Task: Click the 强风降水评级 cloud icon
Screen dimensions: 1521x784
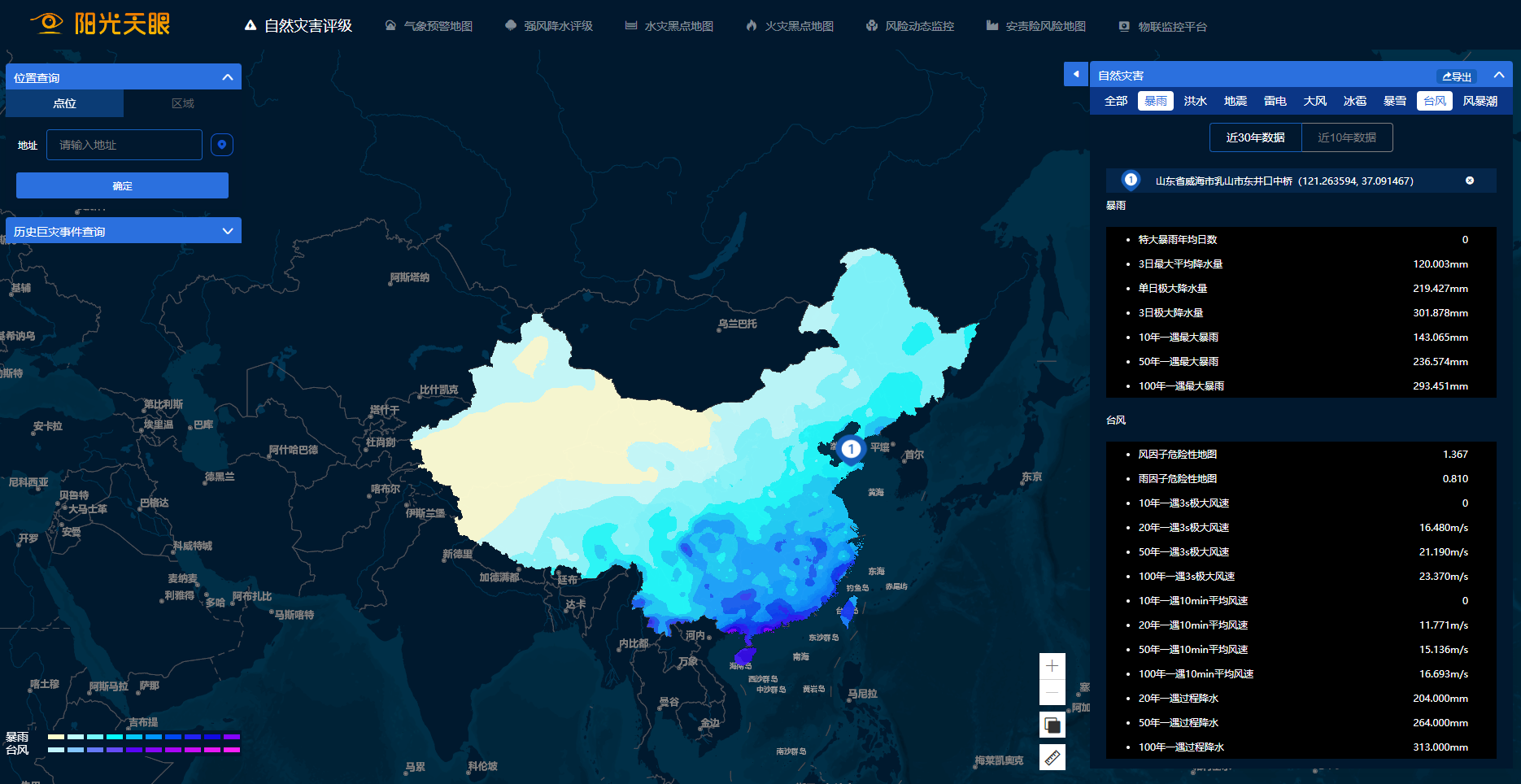Action: (x=511, y=26)
